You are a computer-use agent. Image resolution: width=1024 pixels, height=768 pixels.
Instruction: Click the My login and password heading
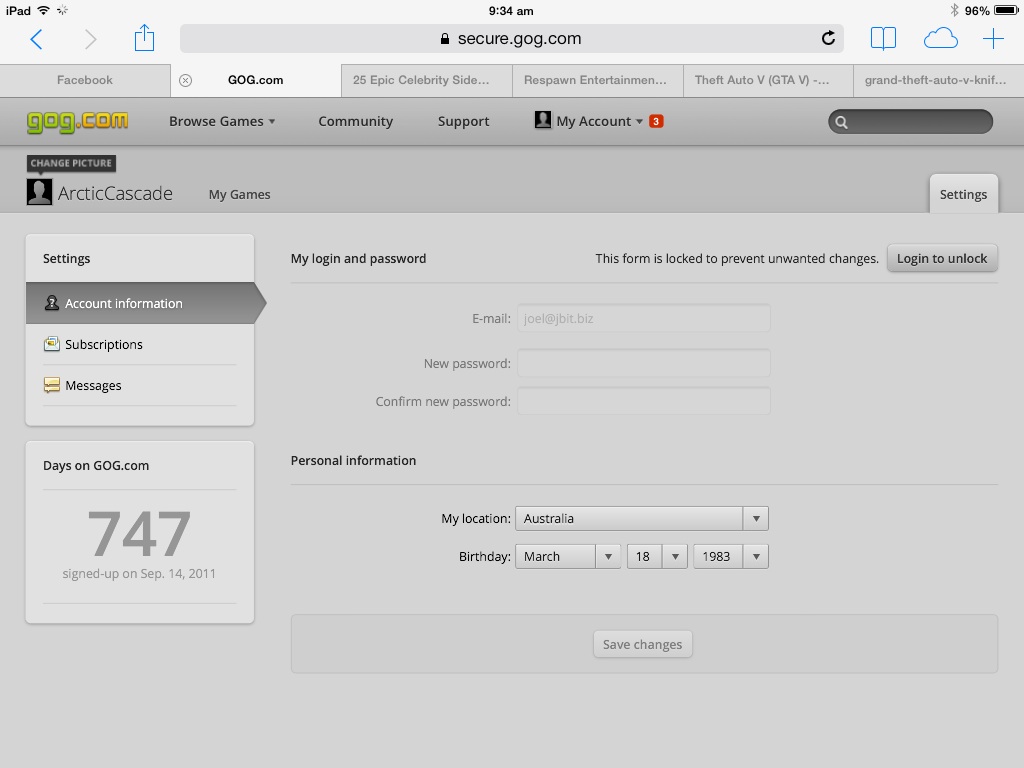[359, 259]
